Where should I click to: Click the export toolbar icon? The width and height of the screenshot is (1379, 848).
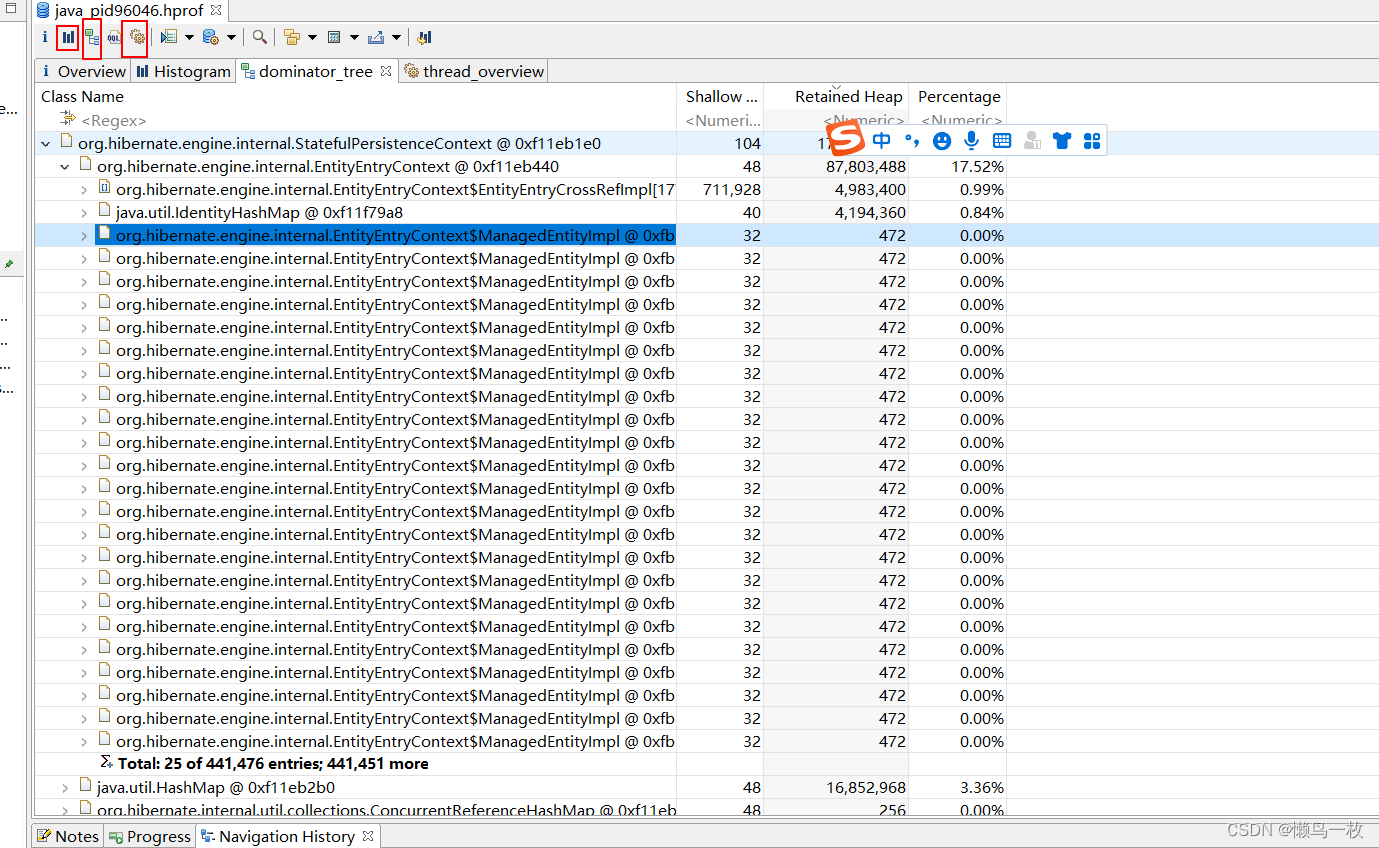tap(376, 38)
